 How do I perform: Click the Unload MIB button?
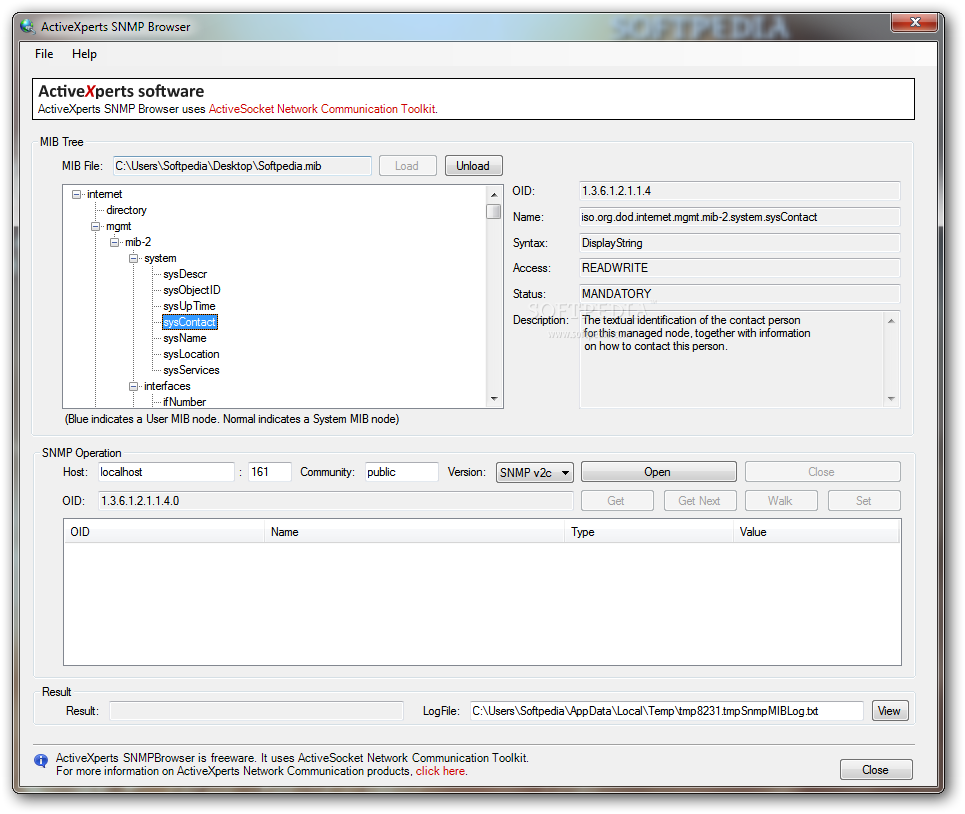pyautogui.click(x=473, y=166)
